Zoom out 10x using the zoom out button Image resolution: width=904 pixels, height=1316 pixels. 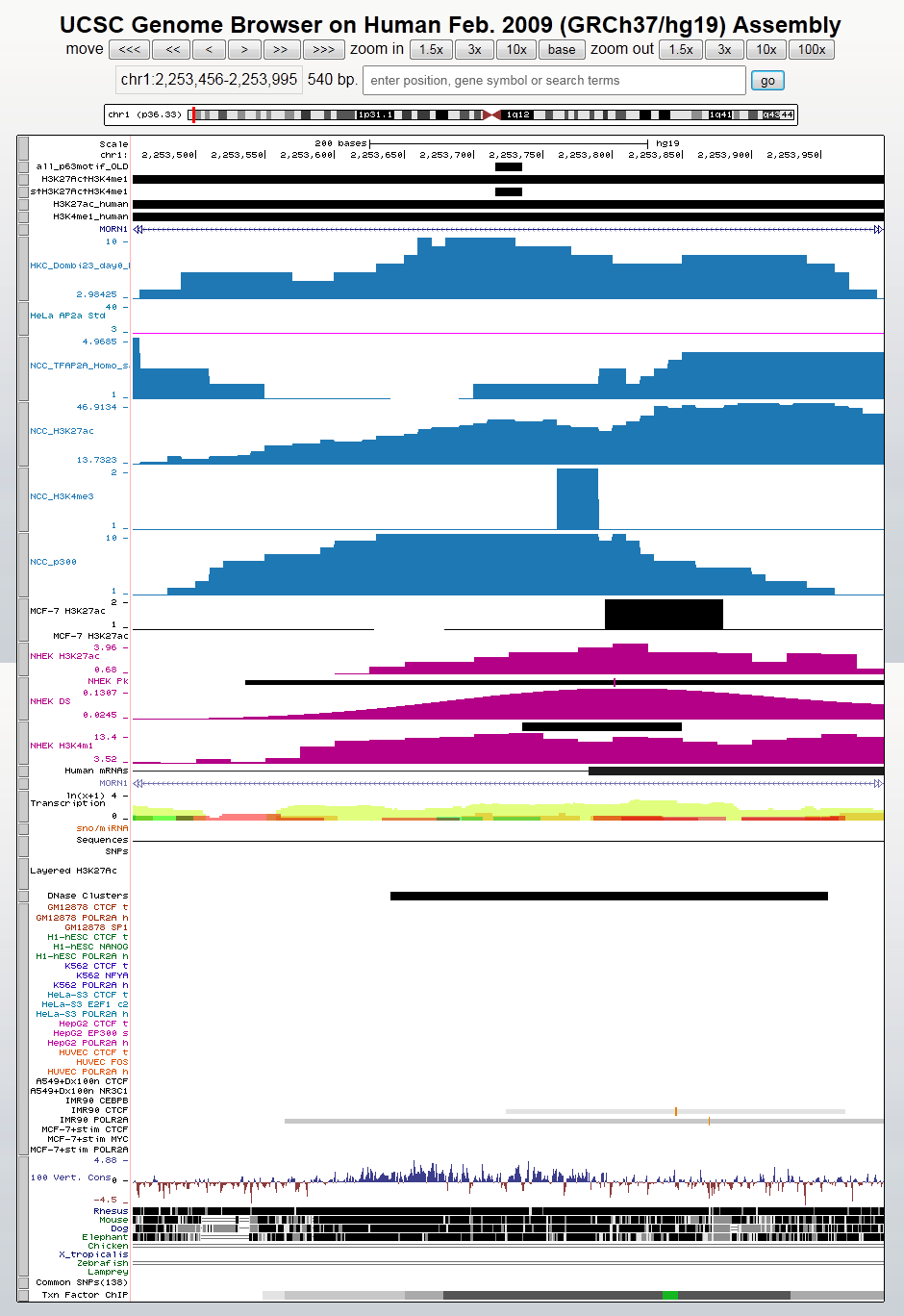point(766,50)
